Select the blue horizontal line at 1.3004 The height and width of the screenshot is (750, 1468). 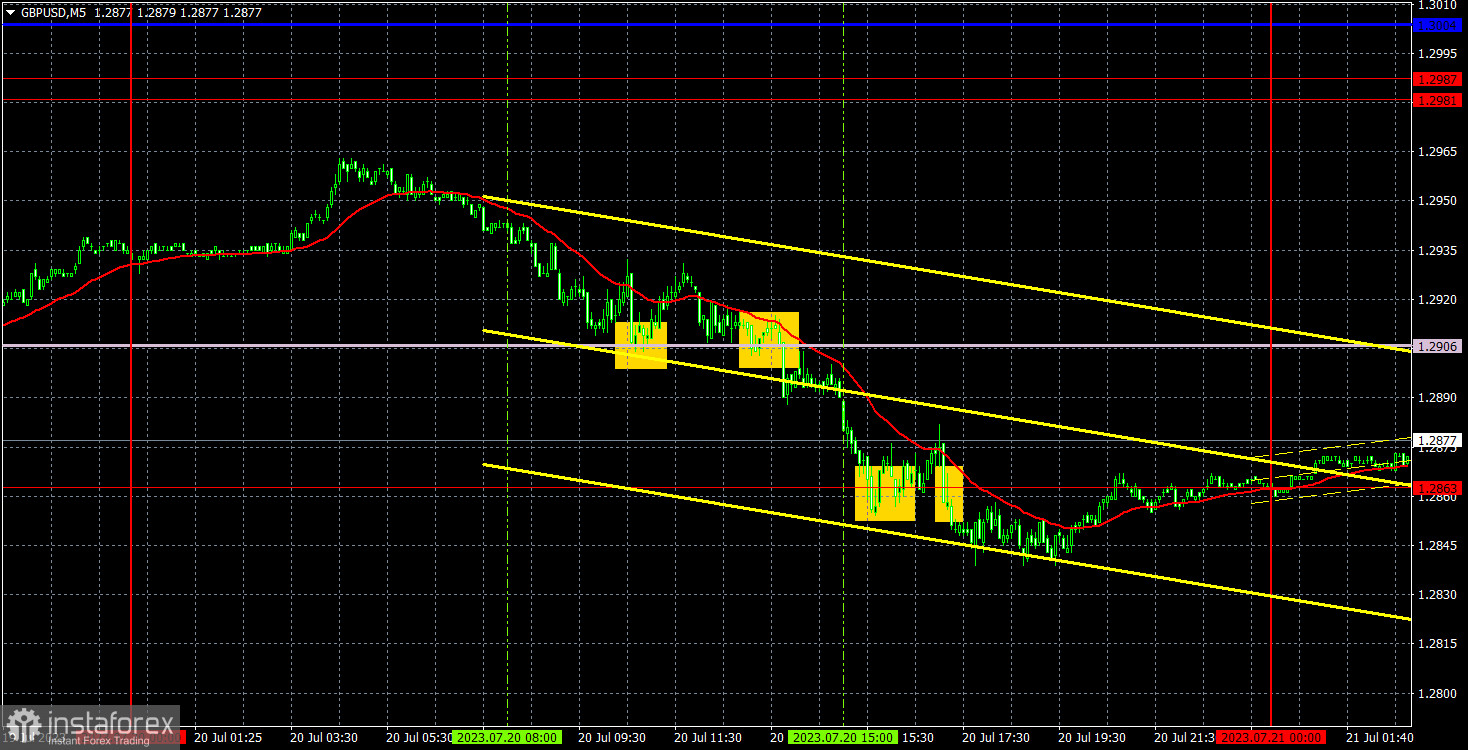[x=706, y=25]
